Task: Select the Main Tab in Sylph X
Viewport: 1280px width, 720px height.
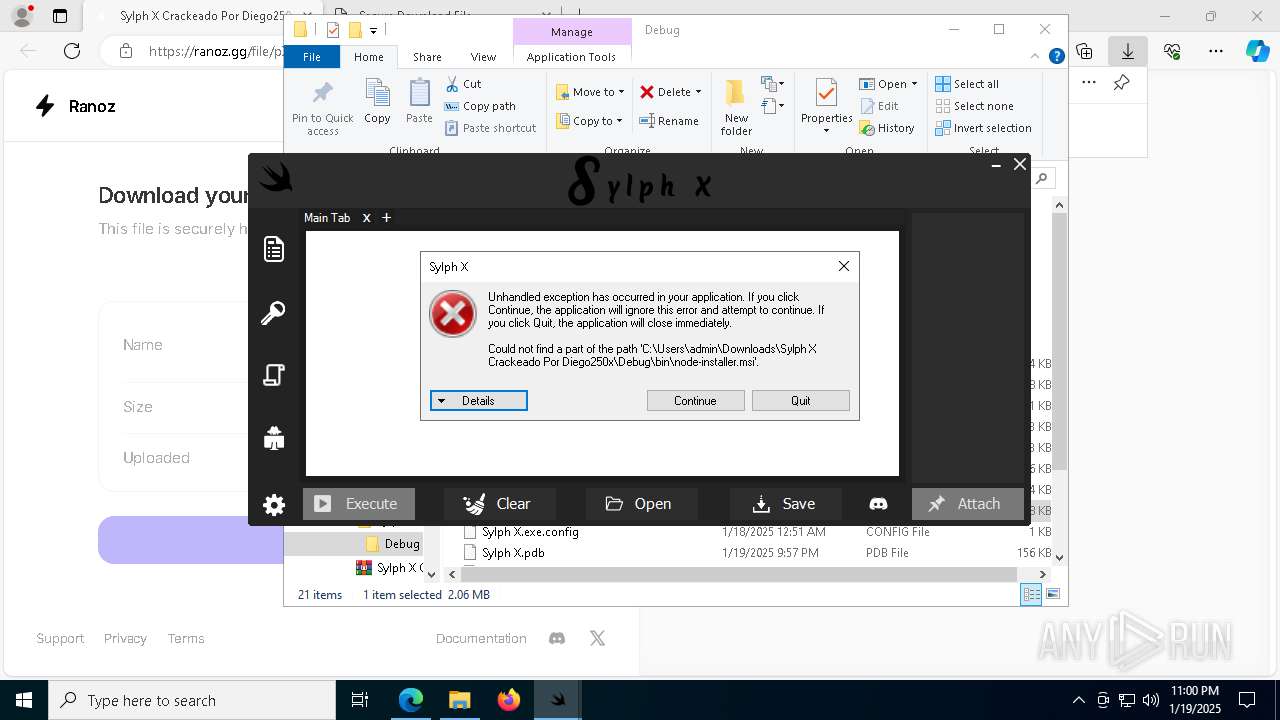Action: coord(327,217)
